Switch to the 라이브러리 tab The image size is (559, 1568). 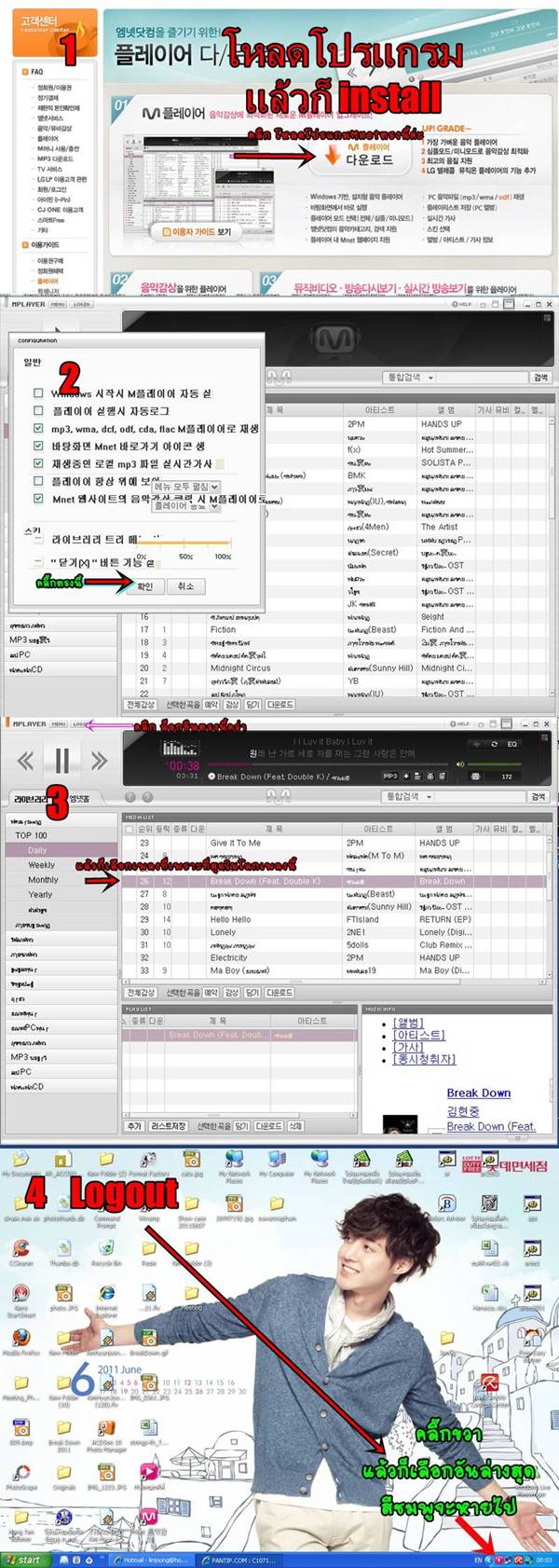(x=31, y=799)
